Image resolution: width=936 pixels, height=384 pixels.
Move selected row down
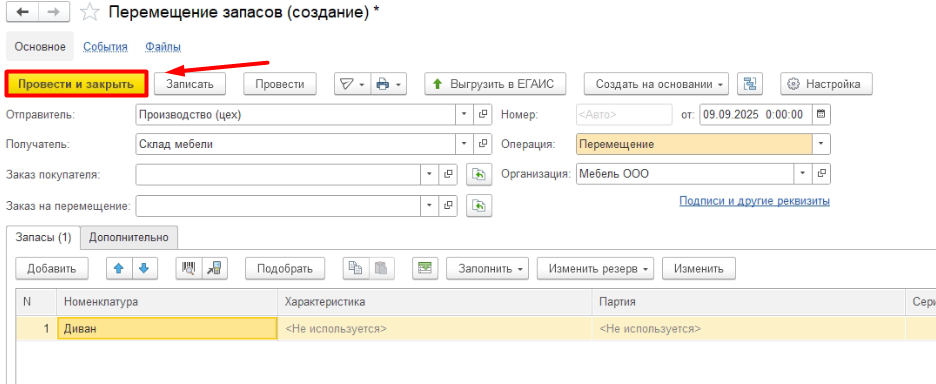point(144,268)
